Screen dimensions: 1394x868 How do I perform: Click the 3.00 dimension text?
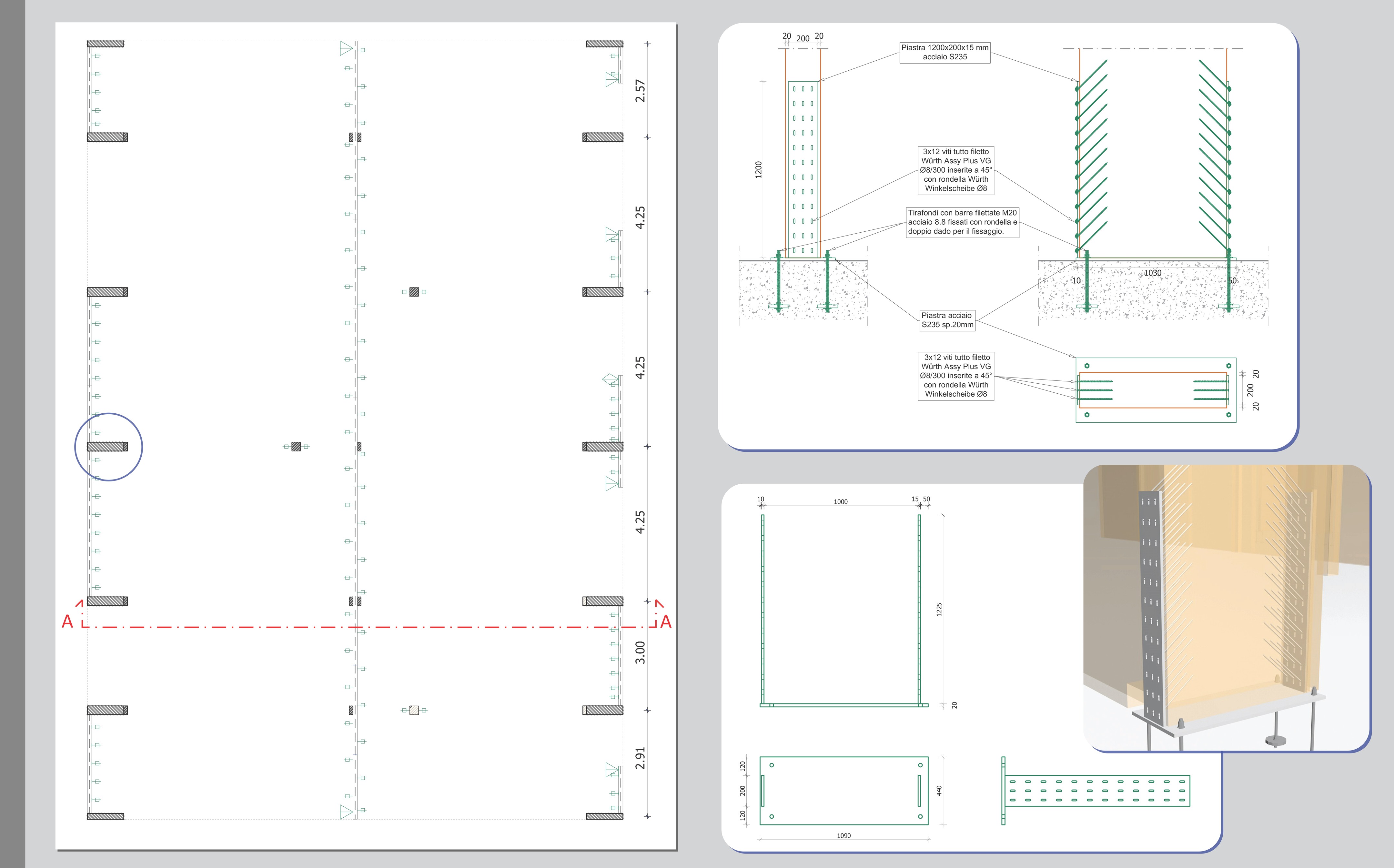(640, 652)
